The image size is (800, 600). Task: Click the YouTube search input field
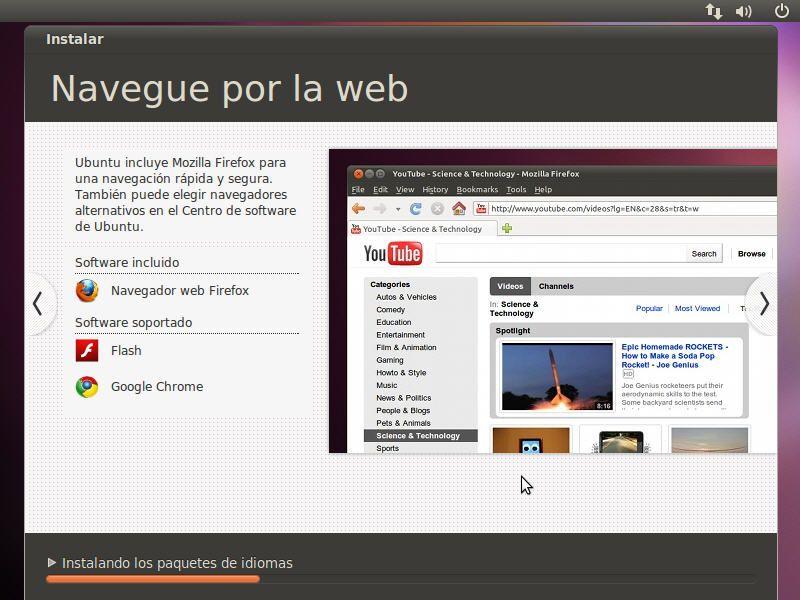pyautogui.click(x=561, y=254)
